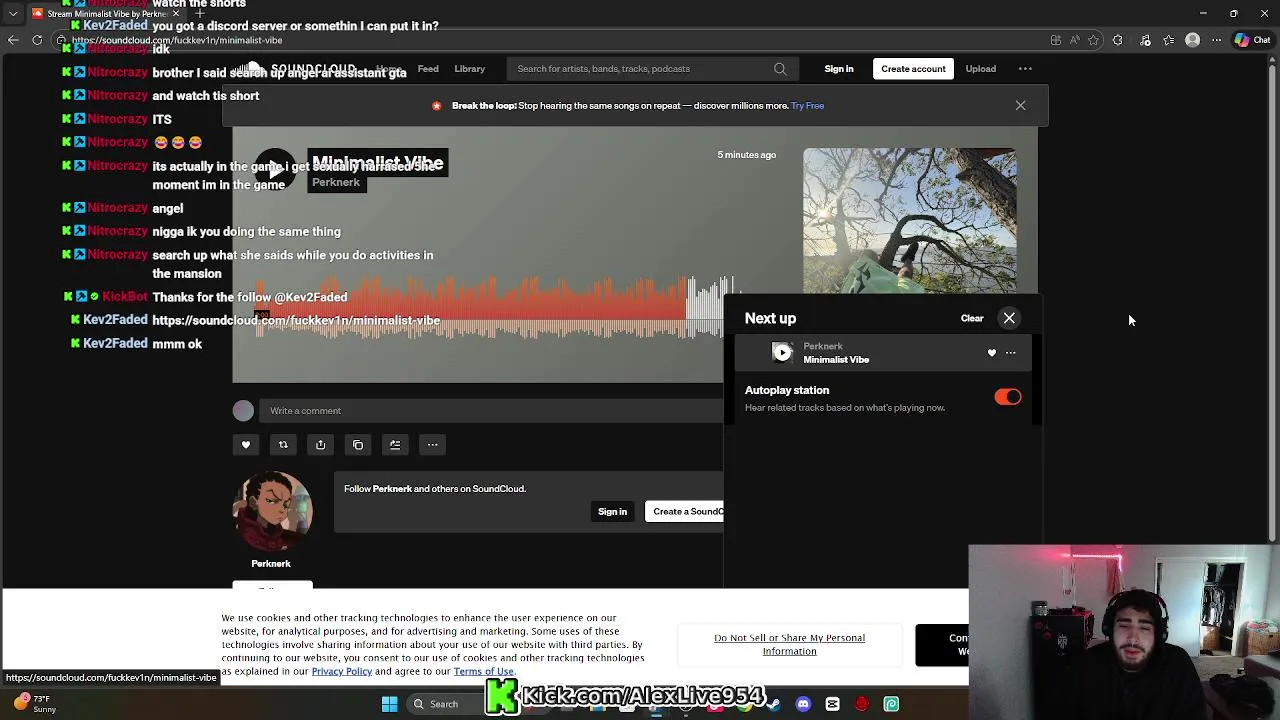Click Create a SoundCloud account in the follow box
The image size is (1280, 720).
(x=685, y=512)
